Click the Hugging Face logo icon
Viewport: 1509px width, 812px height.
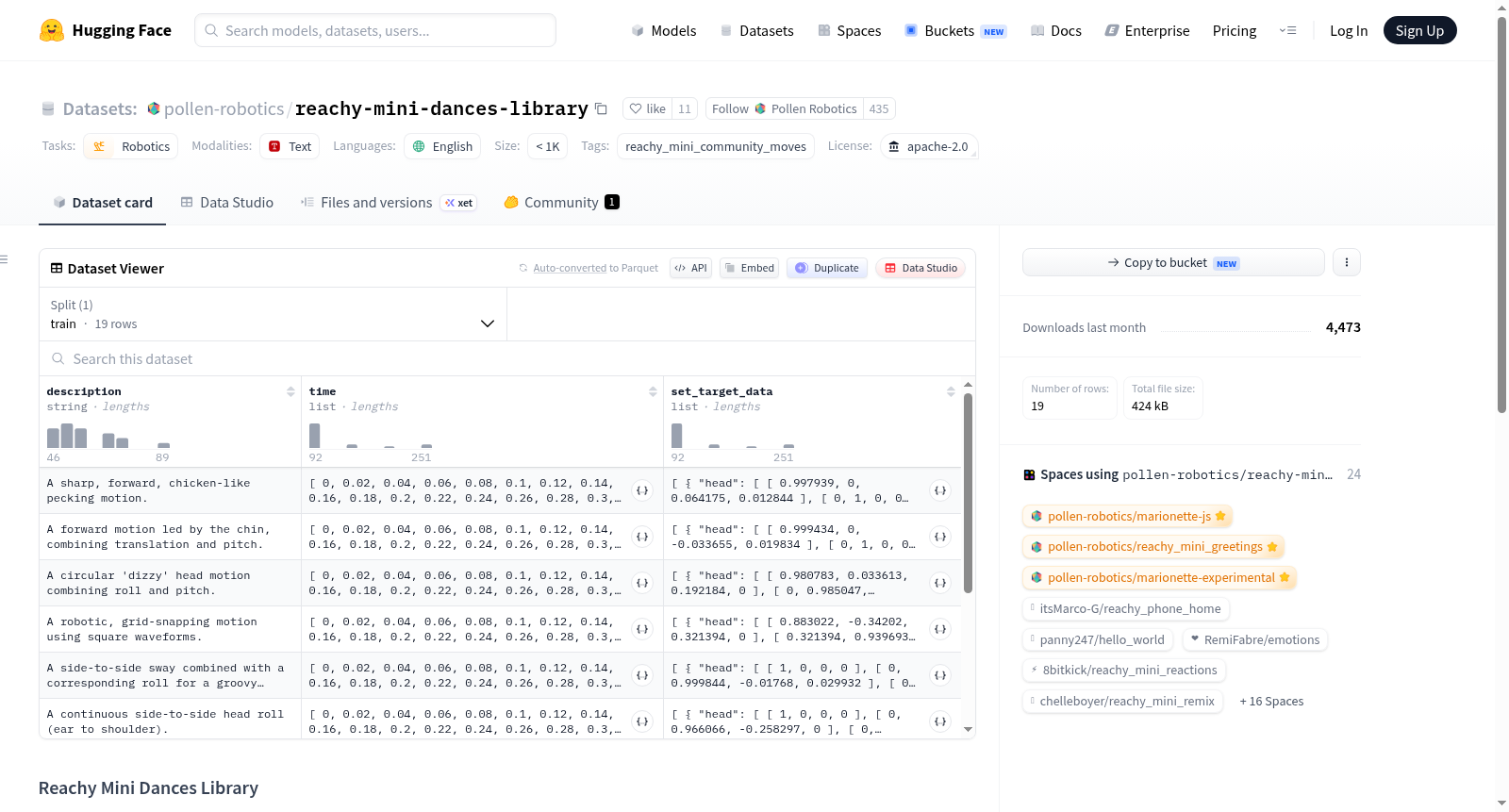[52, 30]
